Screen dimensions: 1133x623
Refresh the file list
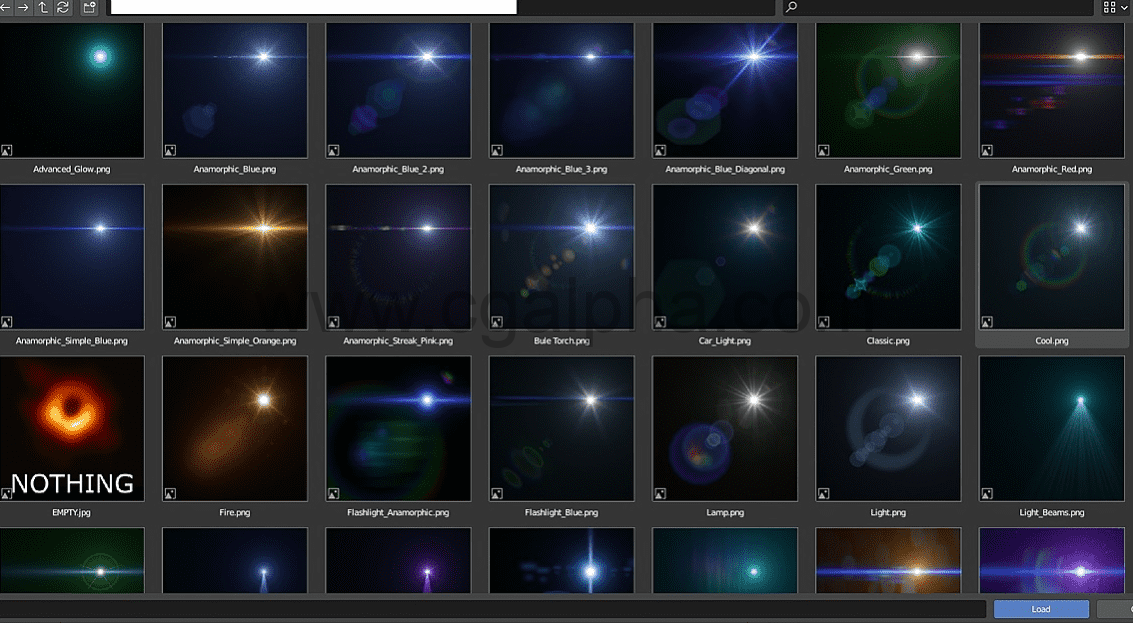click(x=63, y=7)
